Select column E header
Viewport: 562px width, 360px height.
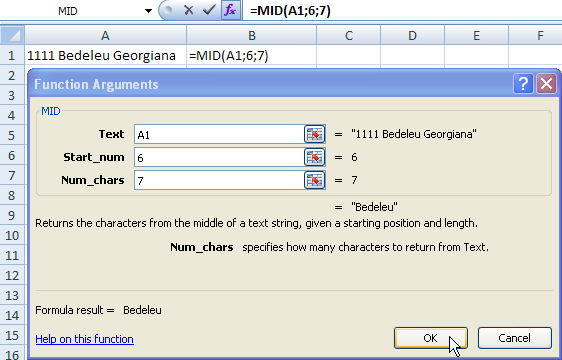[x=476, y=35]
